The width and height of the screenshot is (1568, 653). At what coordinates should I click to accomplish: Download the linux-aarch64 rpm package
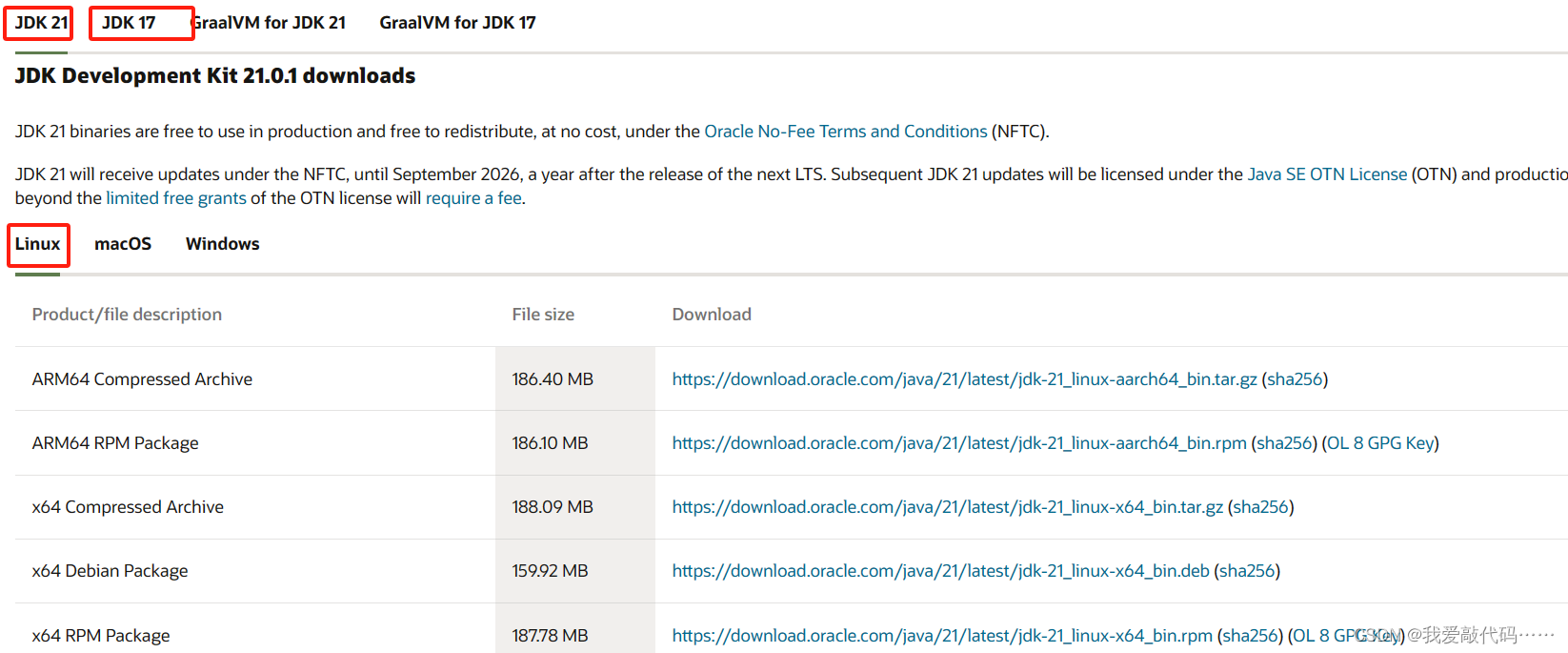coord(959,443)
